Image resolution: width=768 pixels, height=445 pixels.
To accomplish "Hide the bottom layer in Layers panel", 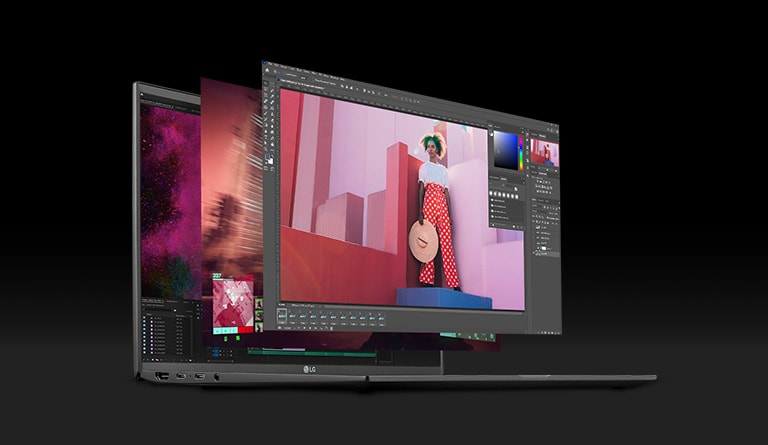I will pos(534,252).
